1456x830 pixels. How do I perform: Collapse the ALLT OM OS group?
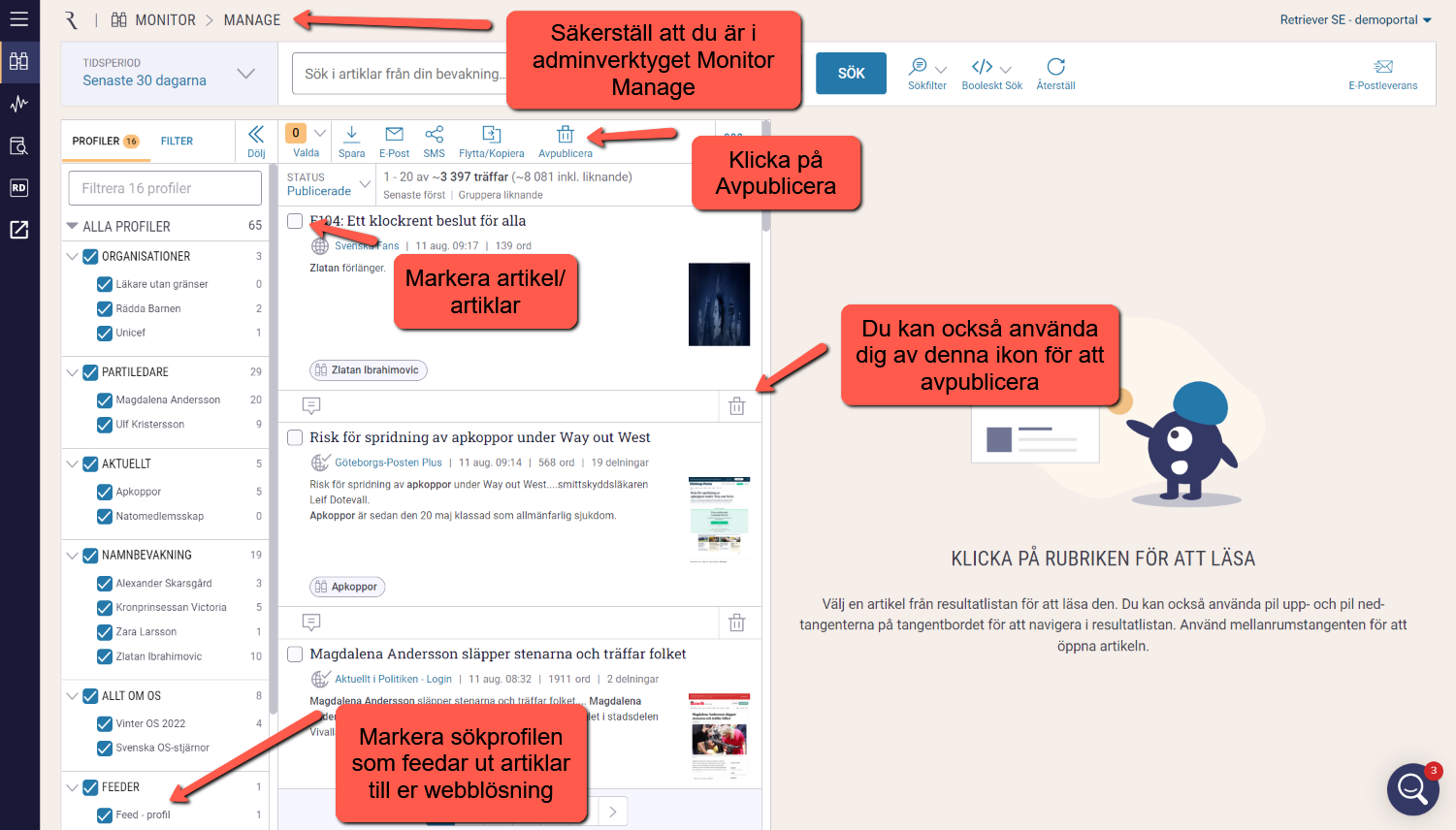(72, 696)
